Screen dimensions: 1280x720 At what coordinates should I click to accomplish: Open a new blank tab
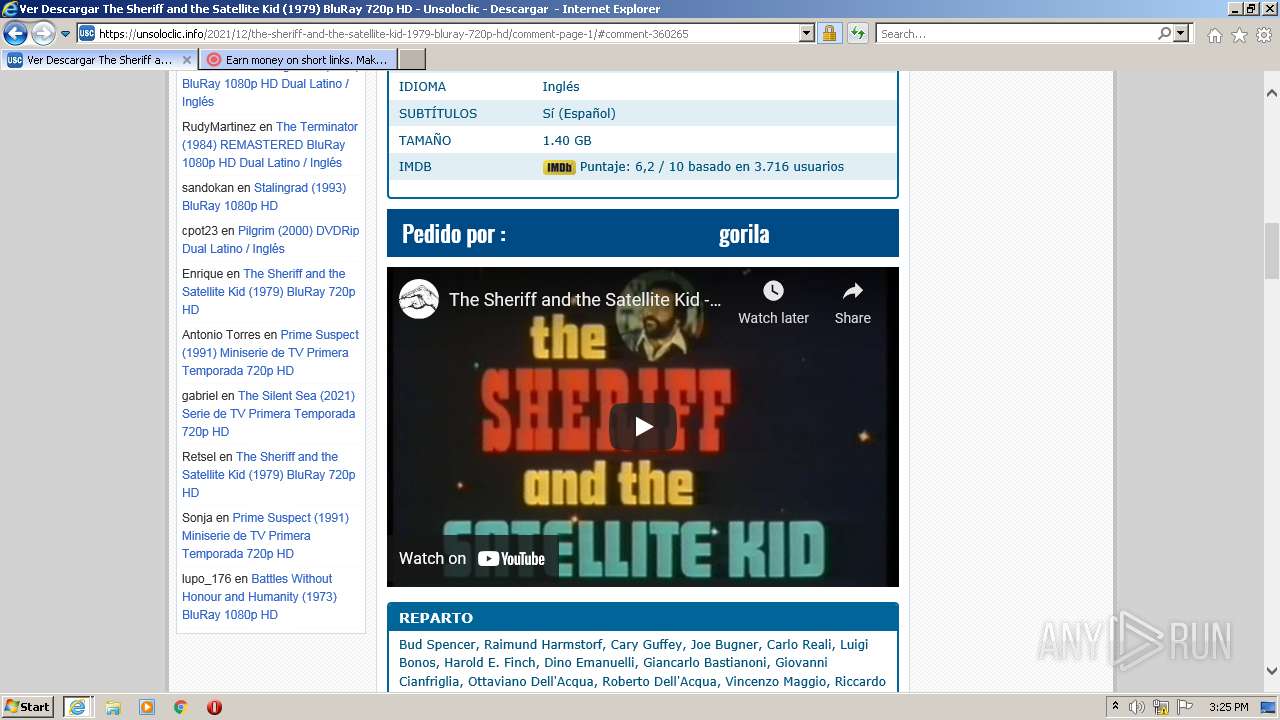(x=412, y=60)
